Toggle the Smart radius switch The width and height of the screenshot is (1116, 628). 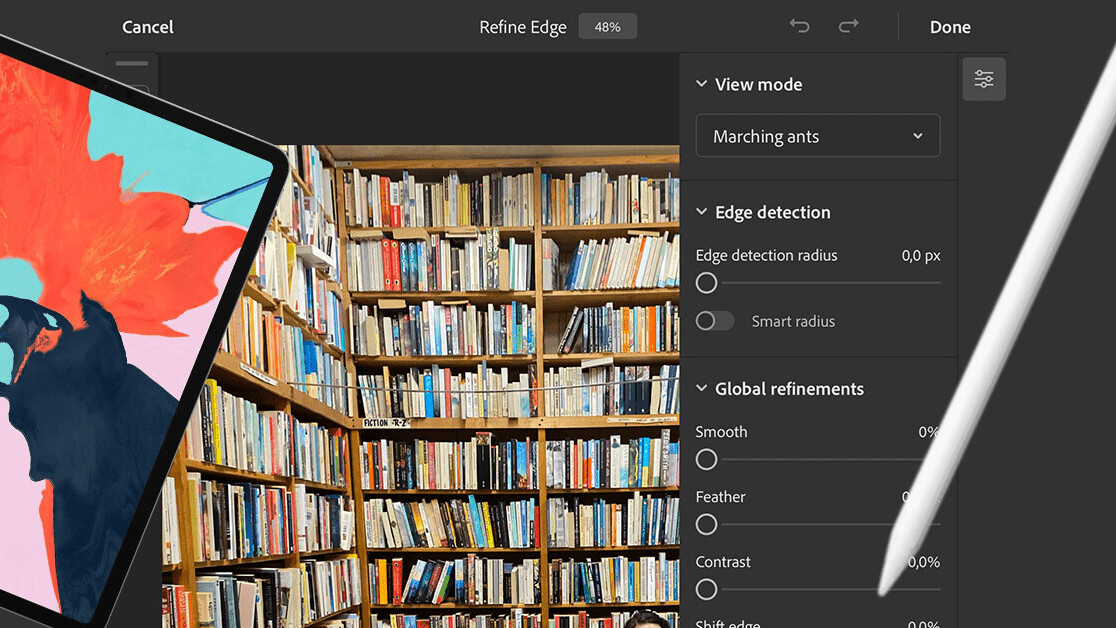tap(714, 321)
